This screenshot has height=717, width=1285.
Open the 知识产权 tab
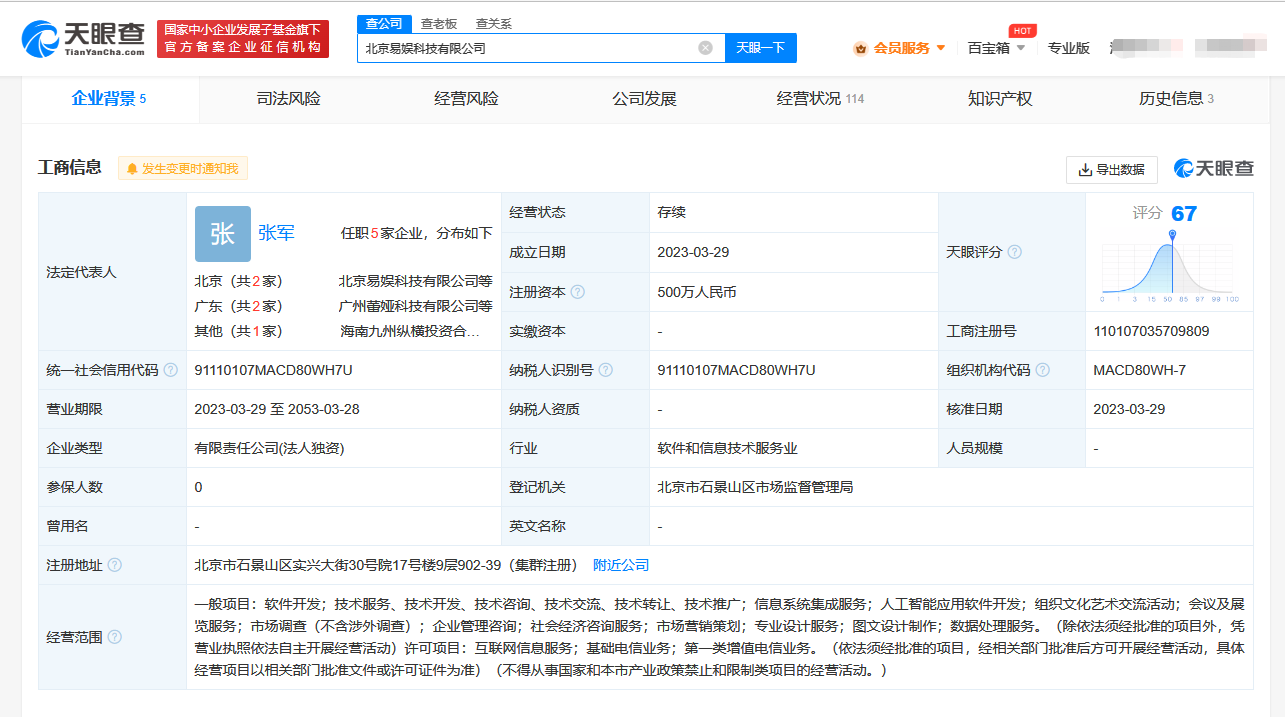tap(999, 99)
